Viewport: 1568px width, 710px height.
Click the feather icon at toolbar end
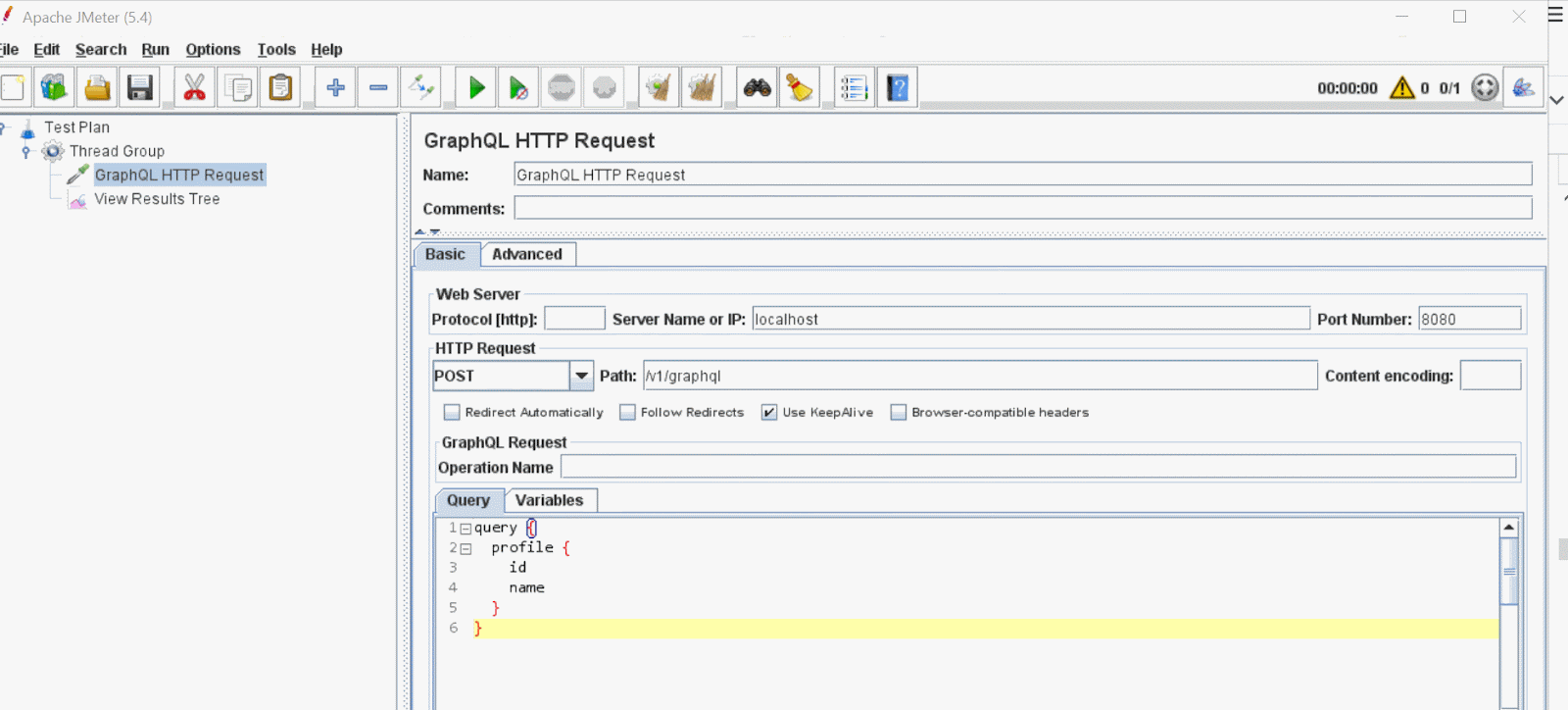[1524, 88]
